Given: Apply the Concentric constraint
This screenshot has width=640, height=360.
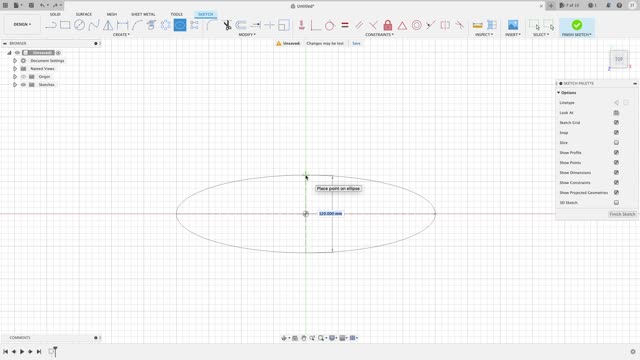Looking at the screenshot, I should 416,25.
